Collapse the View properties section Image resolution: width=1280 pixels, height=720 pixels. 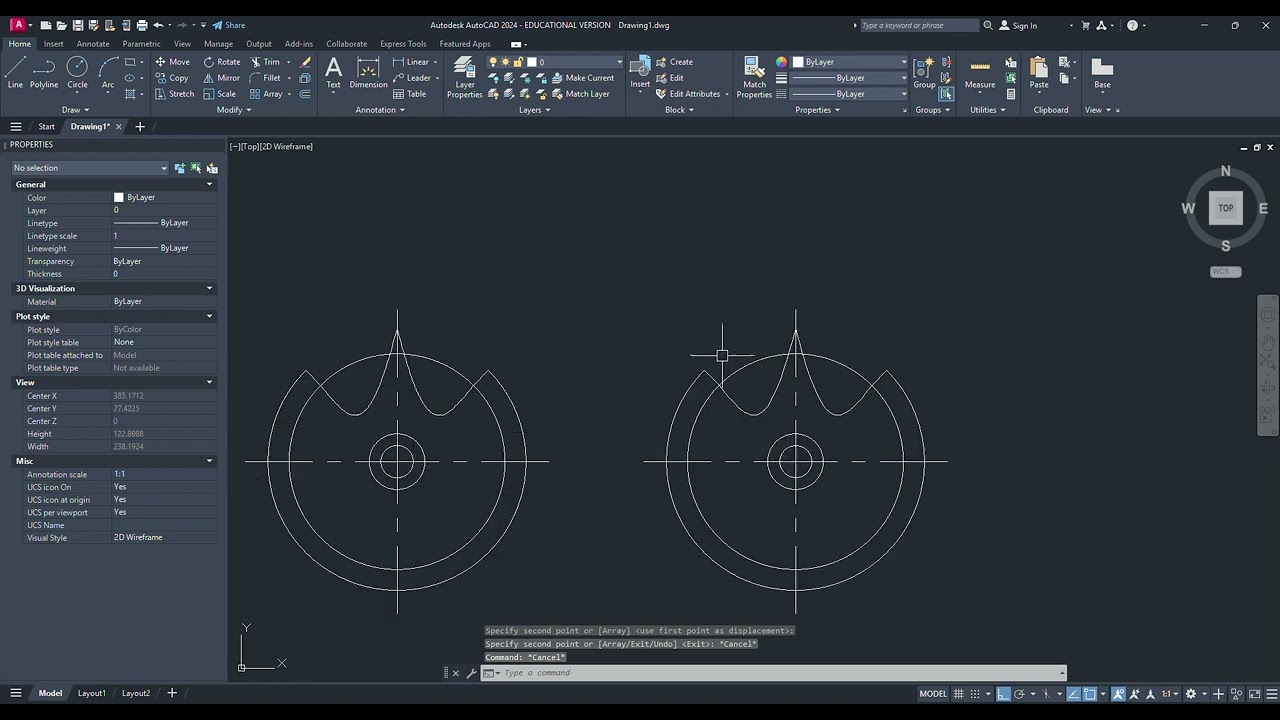click(x=209, y=382)
